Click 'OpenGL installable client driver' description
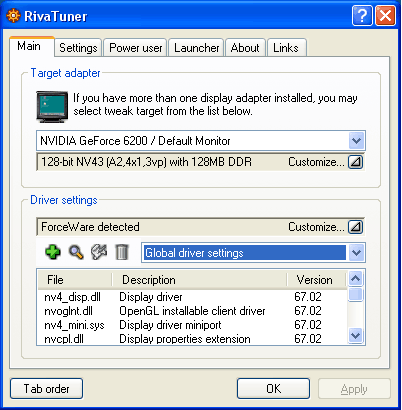 point(192,311)
